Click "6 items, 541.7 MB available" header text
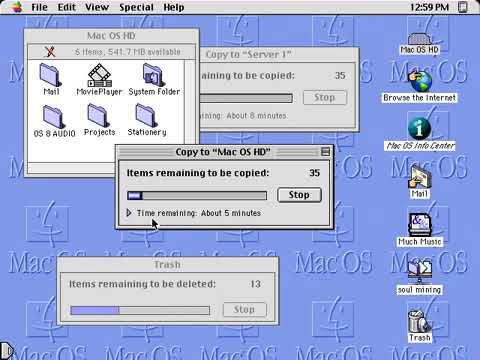 (x=128, y=52)
